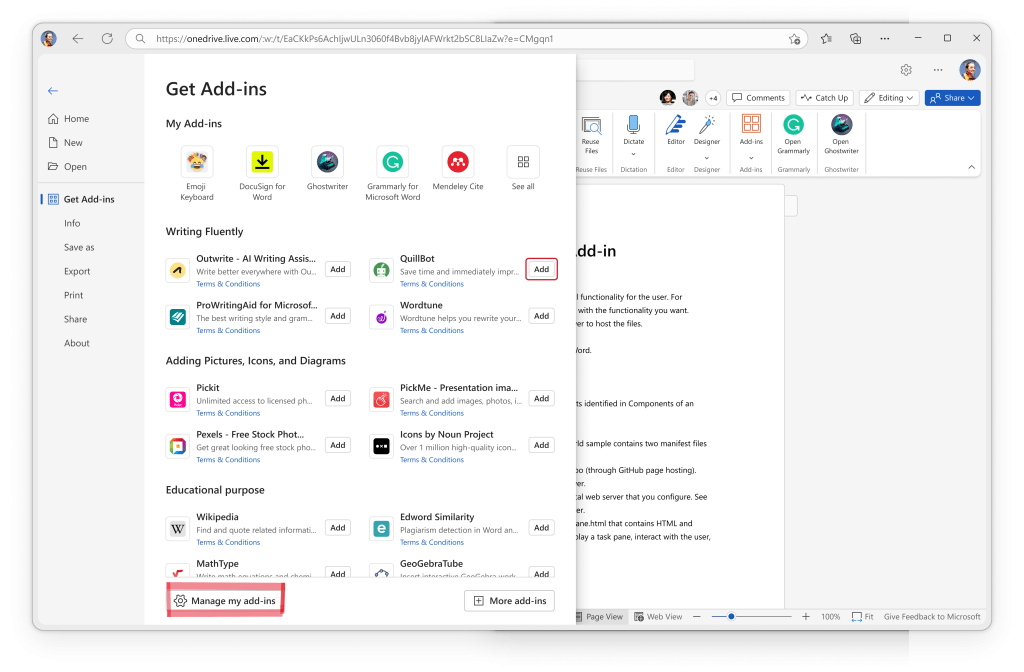Open browser collections icon
Viewport: 1024px width, 672px height.
click(856, 39)
